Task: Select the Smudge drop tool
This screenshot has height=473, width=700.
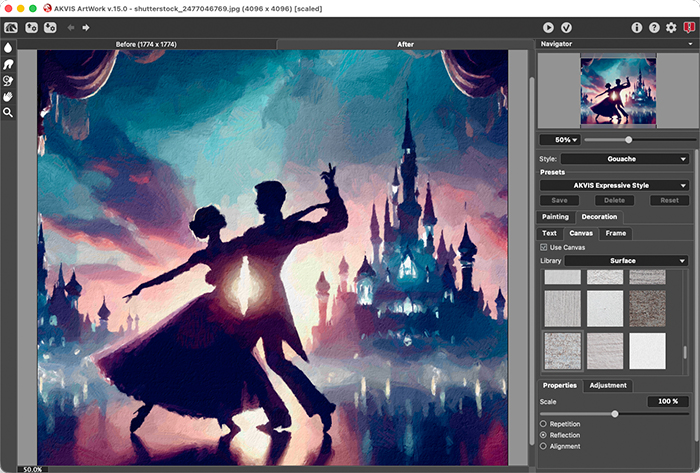Action: click(x=8, y=47)
